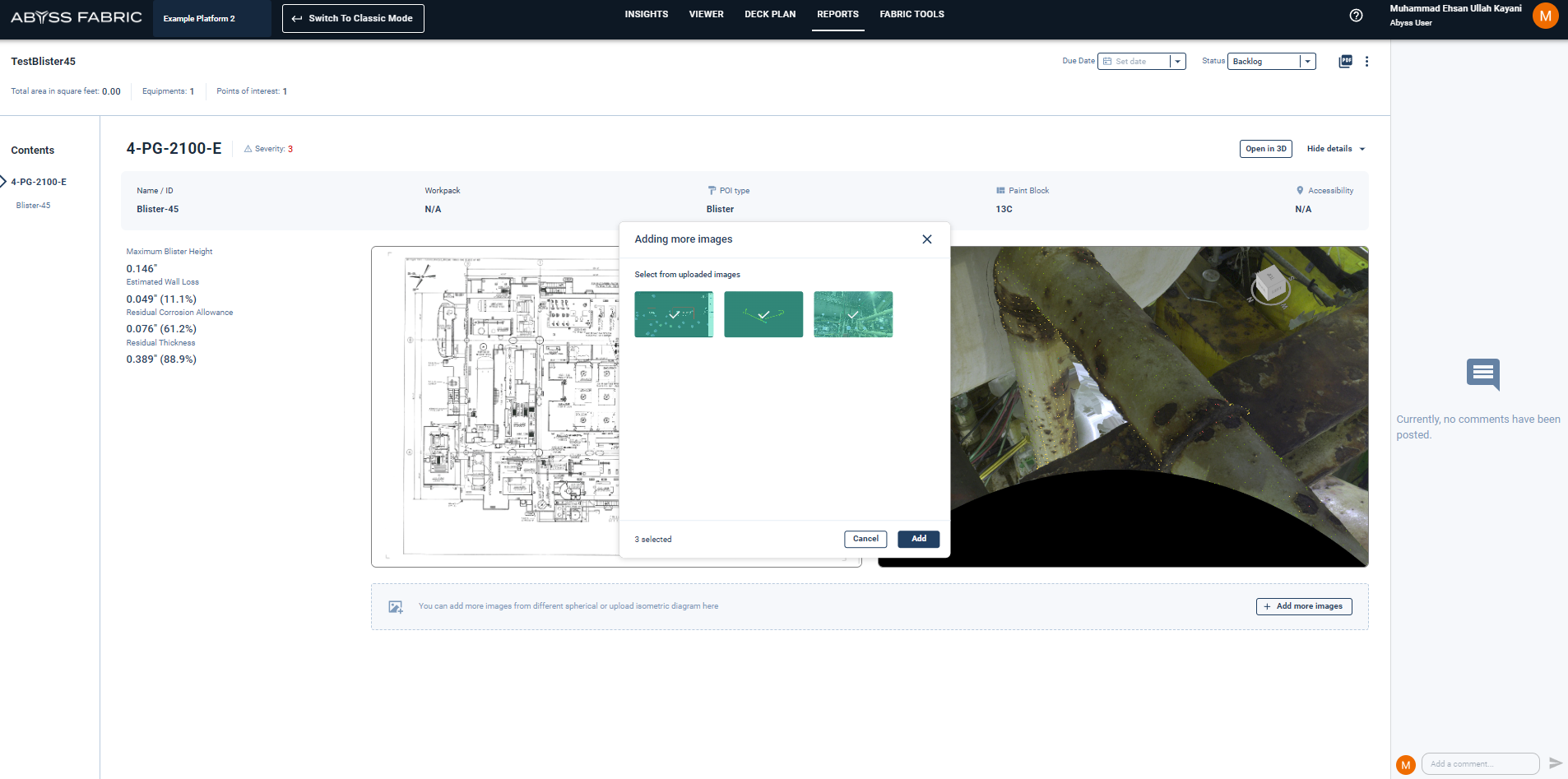Image resolution: width=1568 pixels, height=779 pixels.
Task: Click the help question mark icon
Action: (1357, 16)
